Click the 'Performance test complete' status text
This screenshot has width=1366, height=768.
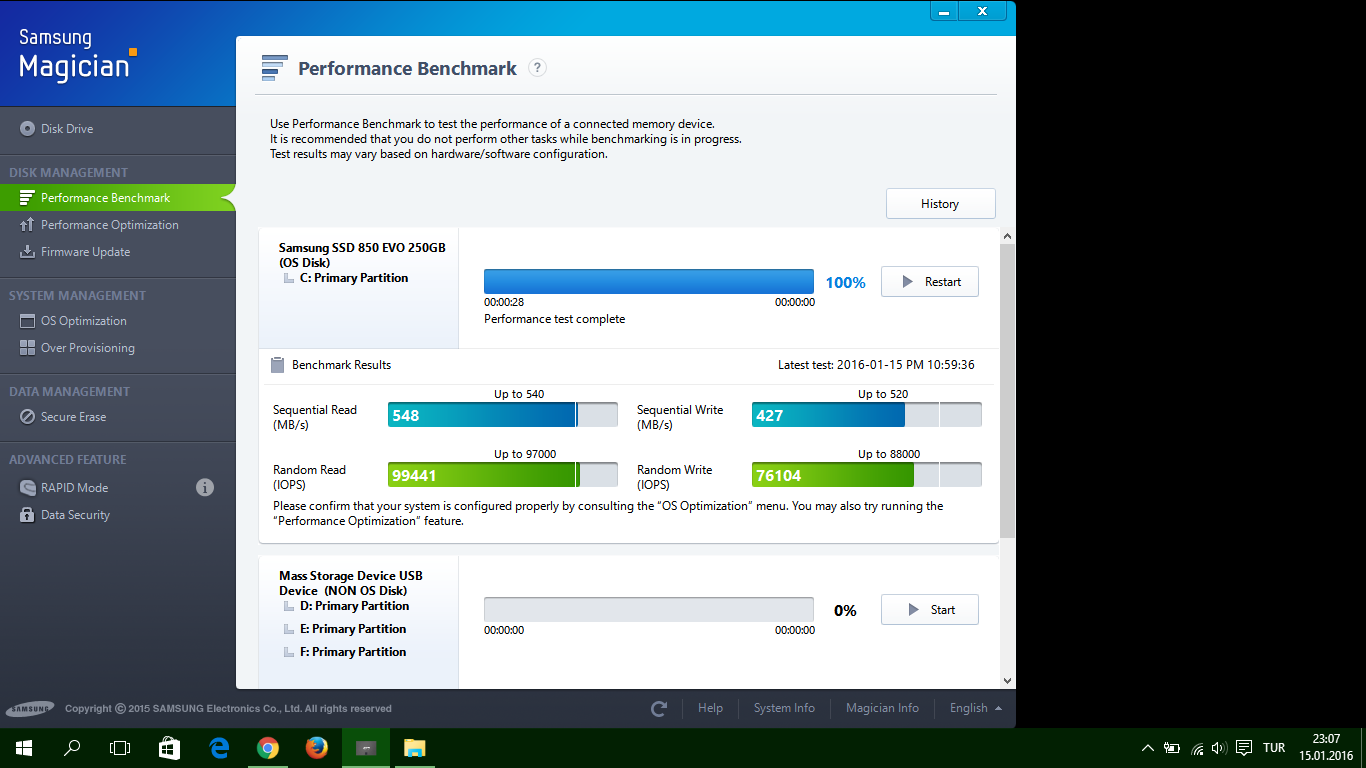point(554,319)
